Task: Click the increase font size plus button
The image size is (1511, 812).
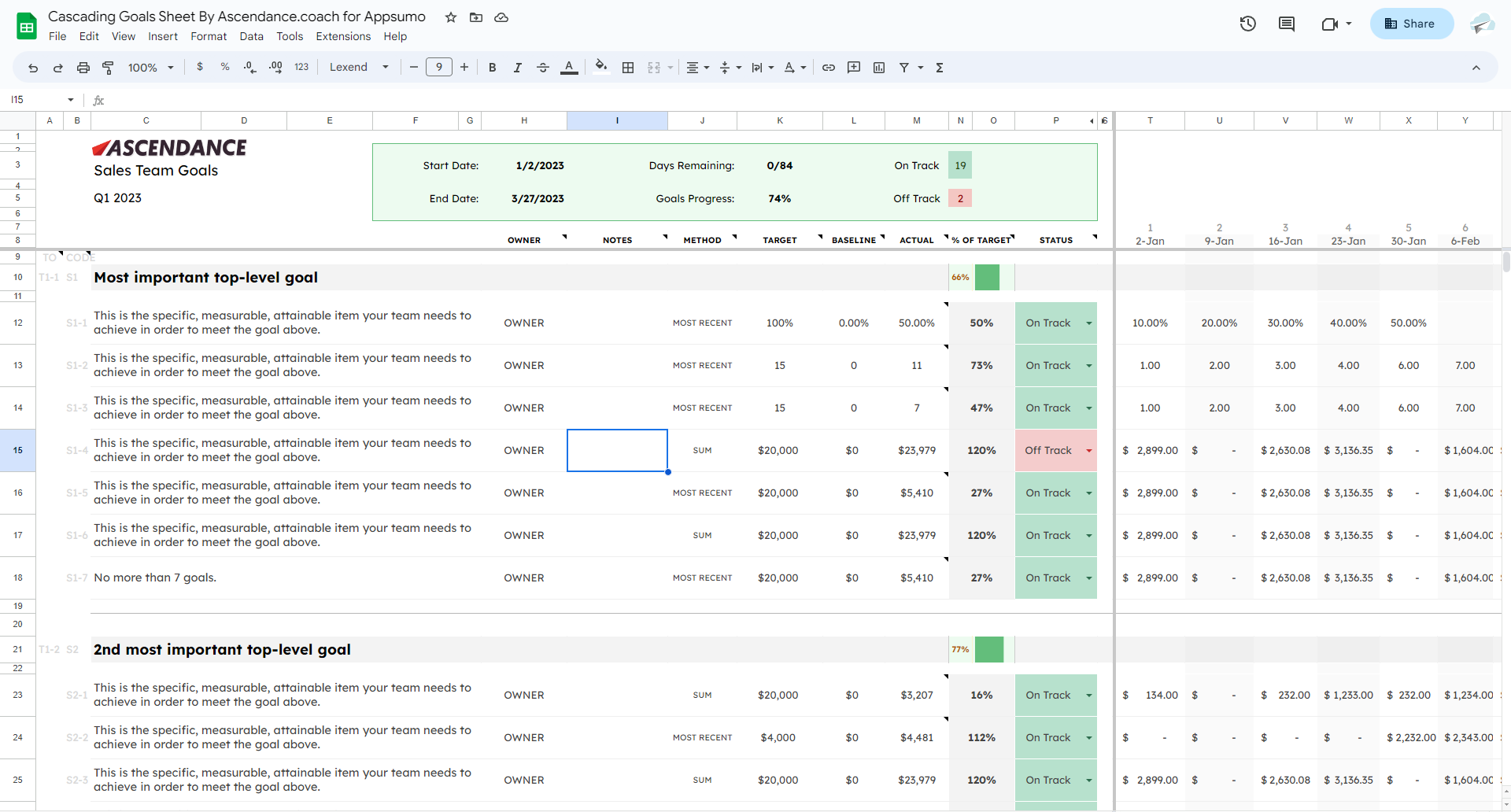Action: (464, 68)
